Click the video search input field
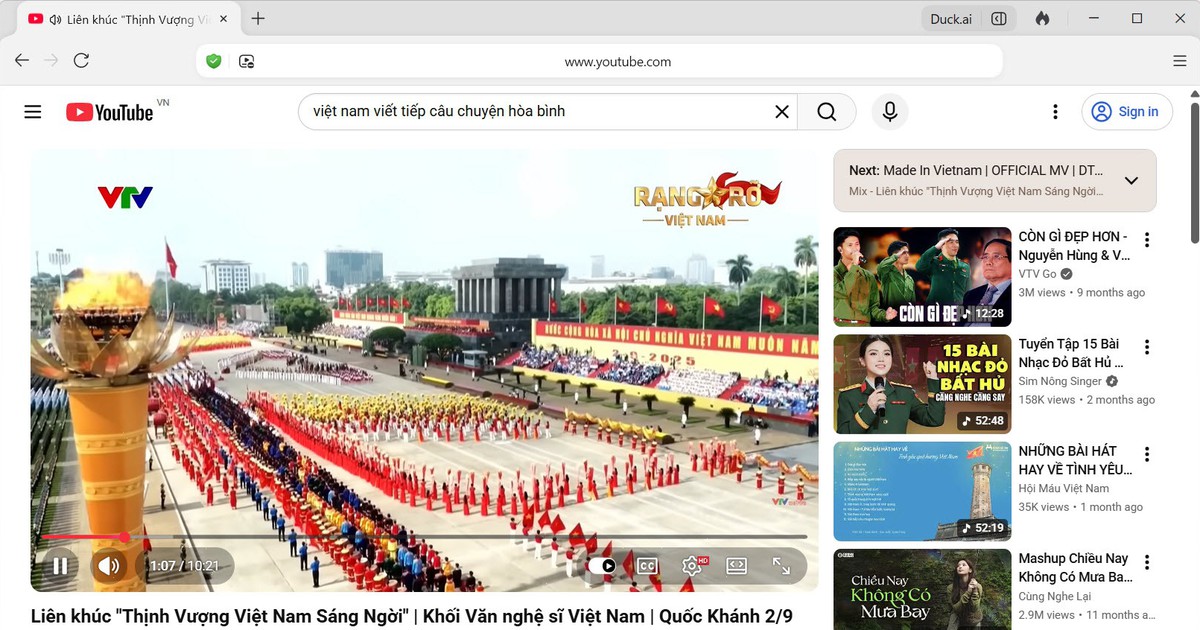This screenshot has height=630, width=1200. [x=538, y=112]
